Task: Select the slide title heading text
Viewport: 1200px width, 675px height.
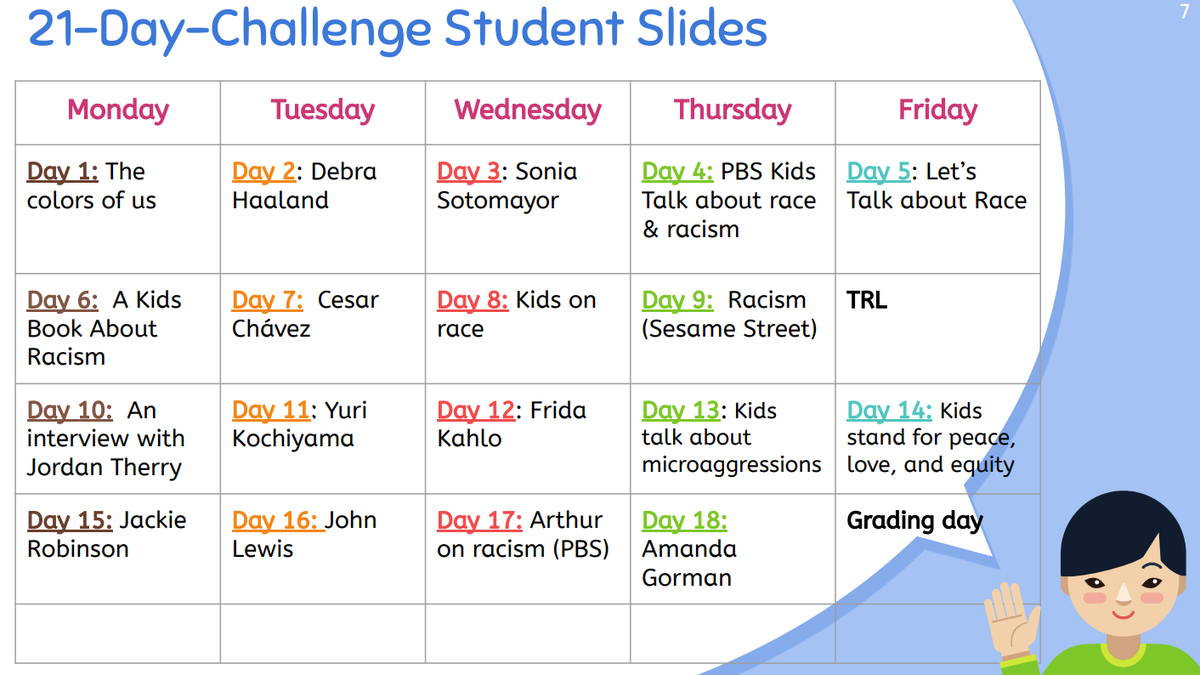Action: [x=397, y=30]
